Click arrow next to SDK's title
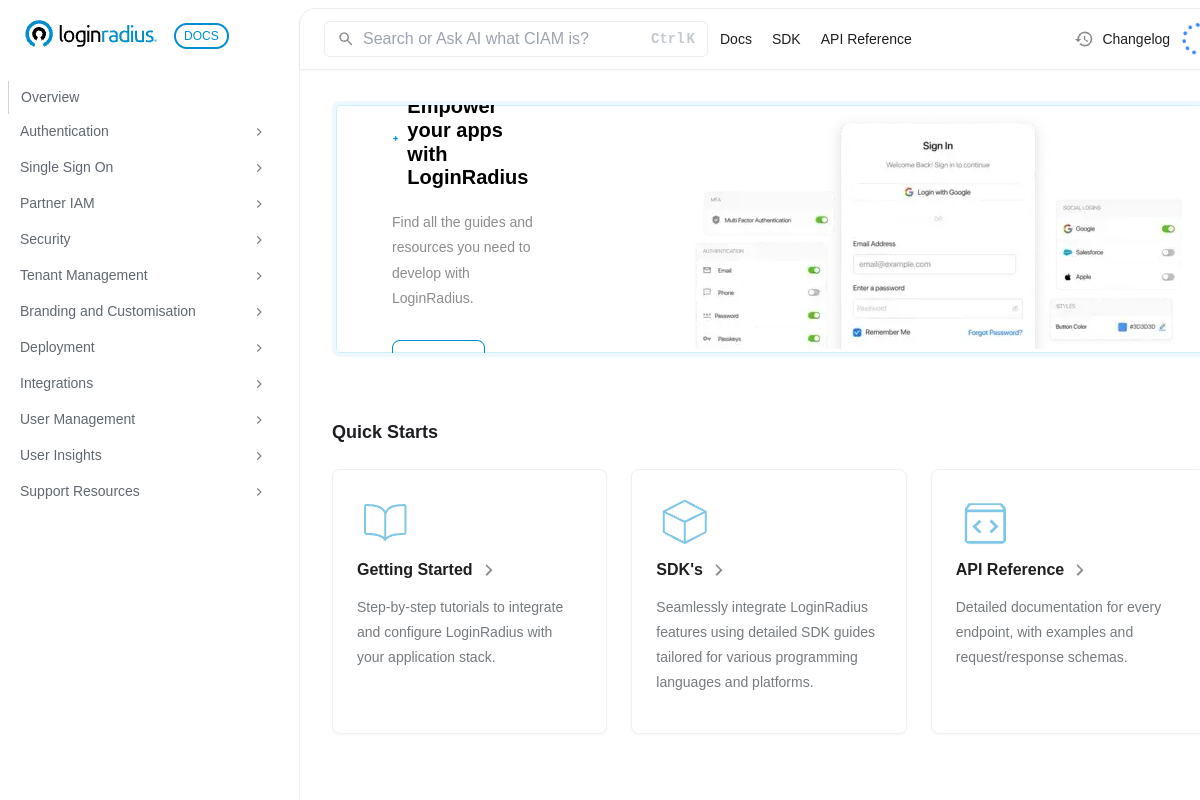1200x800 pixels. pyautogui.click(x=718, y=570)
